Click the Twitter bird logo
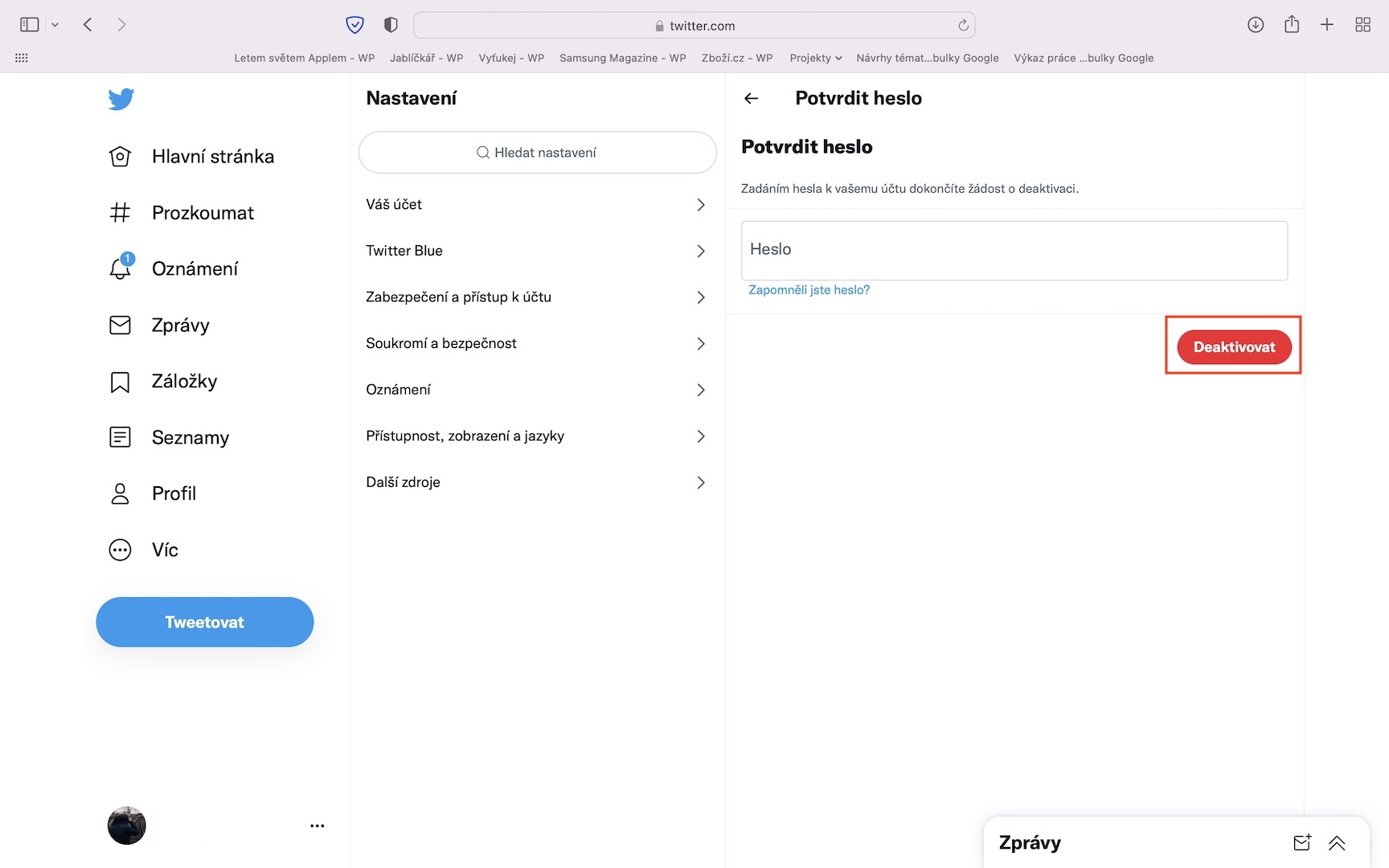The width and height of the screenshot is (1389, 868). tap(121, 99)
